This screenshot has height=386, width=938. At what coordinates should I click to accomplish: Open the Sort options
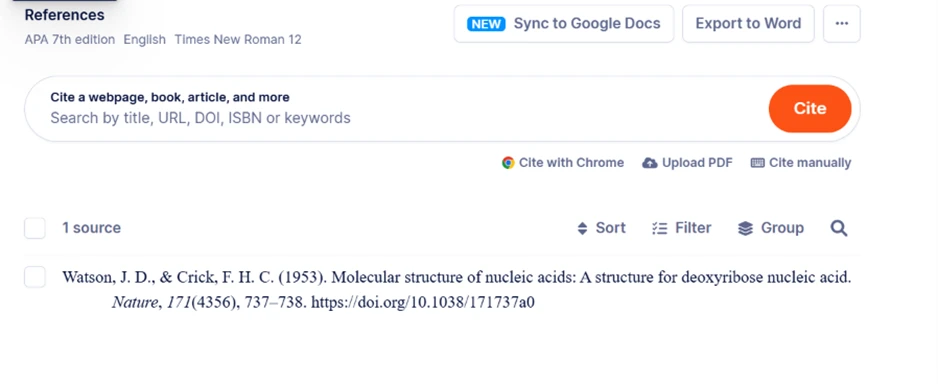(x=601, y=228)
